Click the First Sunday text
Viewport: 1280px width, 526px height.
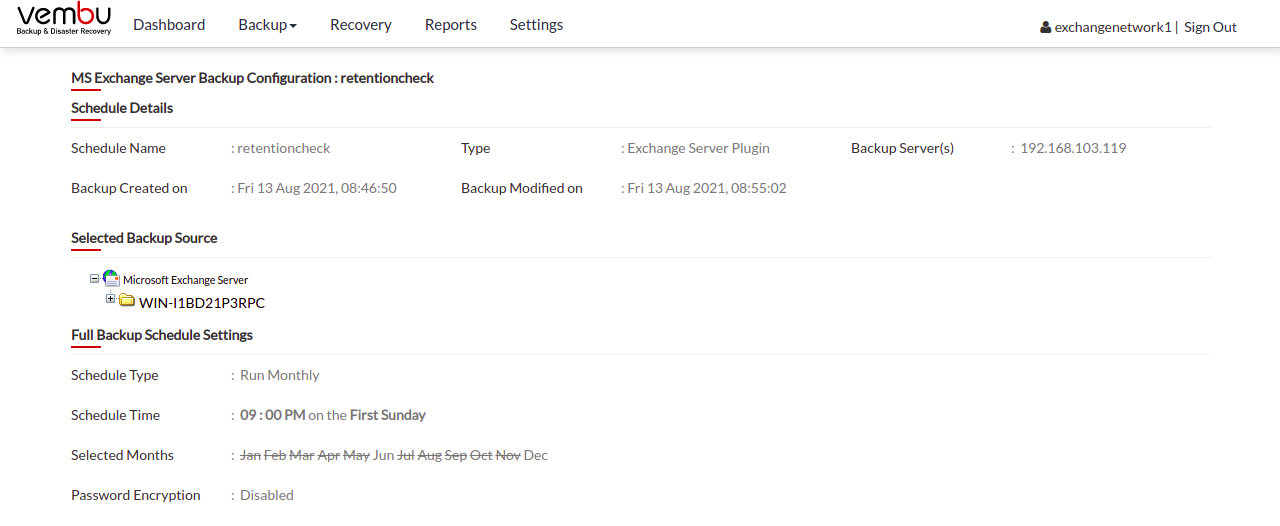[x=388, y=415]
